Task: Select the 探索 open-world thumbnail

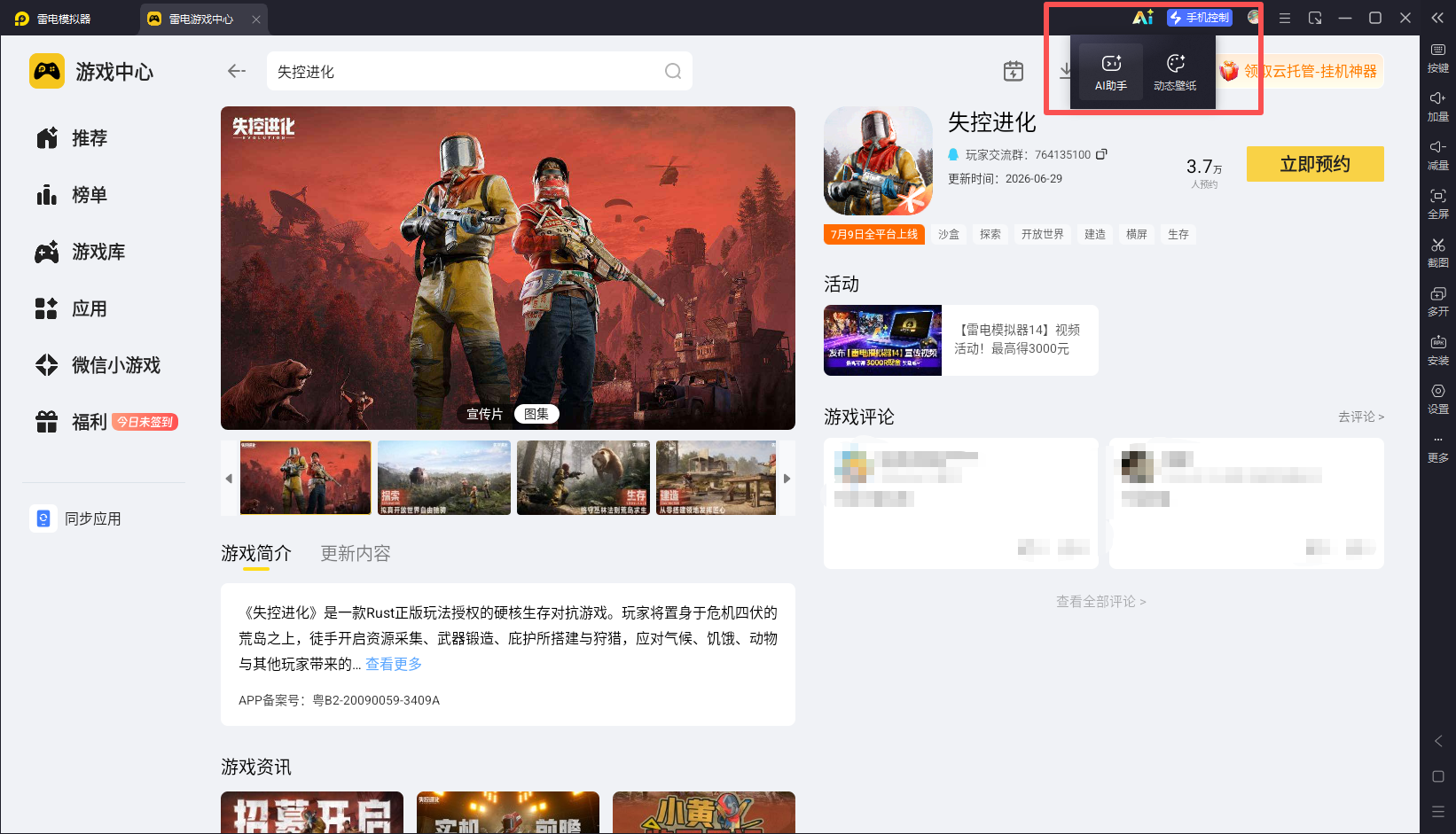Action: 444,478
